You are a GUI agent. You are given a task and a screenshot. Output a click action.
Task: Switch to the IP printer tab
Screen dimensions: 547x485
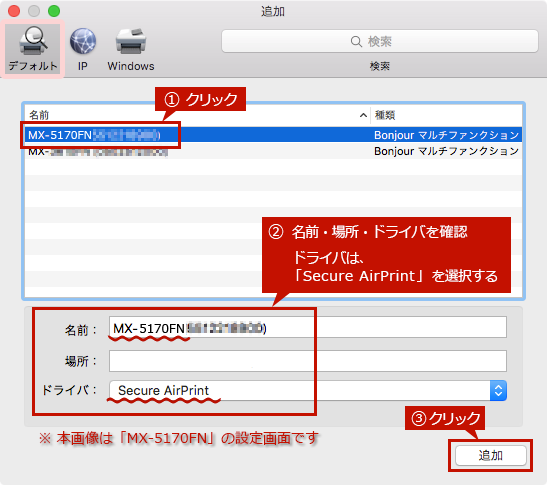coord(83,49)
